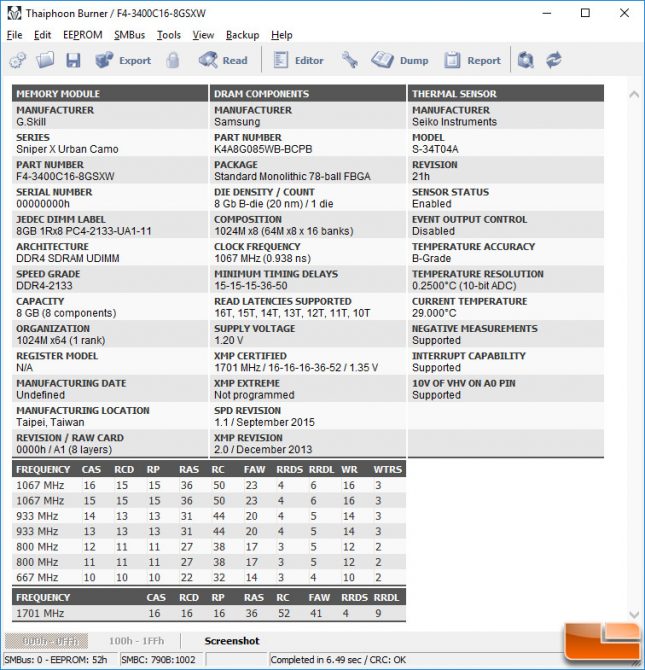Click the Dump book icon
The width and height of the screenshot is (645, 670).
[x=382, y=60]
